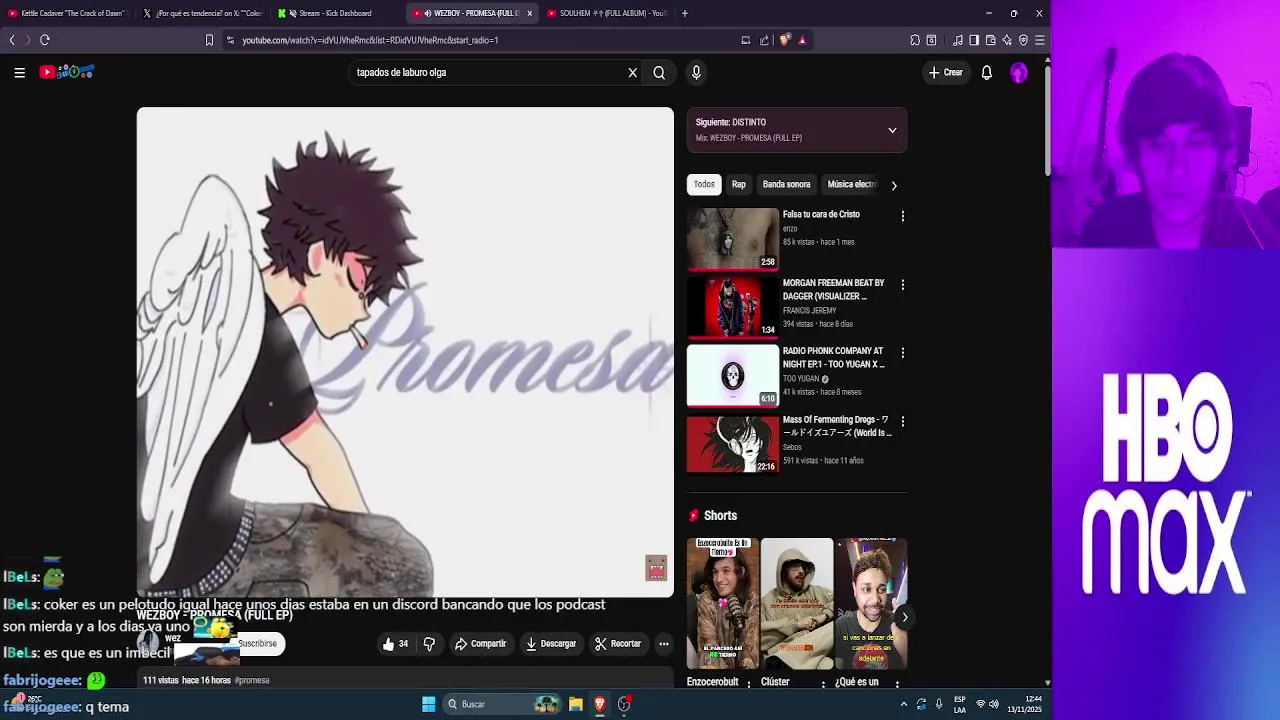Click the Descargar download button
Screen dimensions: 1280x720
pos(551,644)
